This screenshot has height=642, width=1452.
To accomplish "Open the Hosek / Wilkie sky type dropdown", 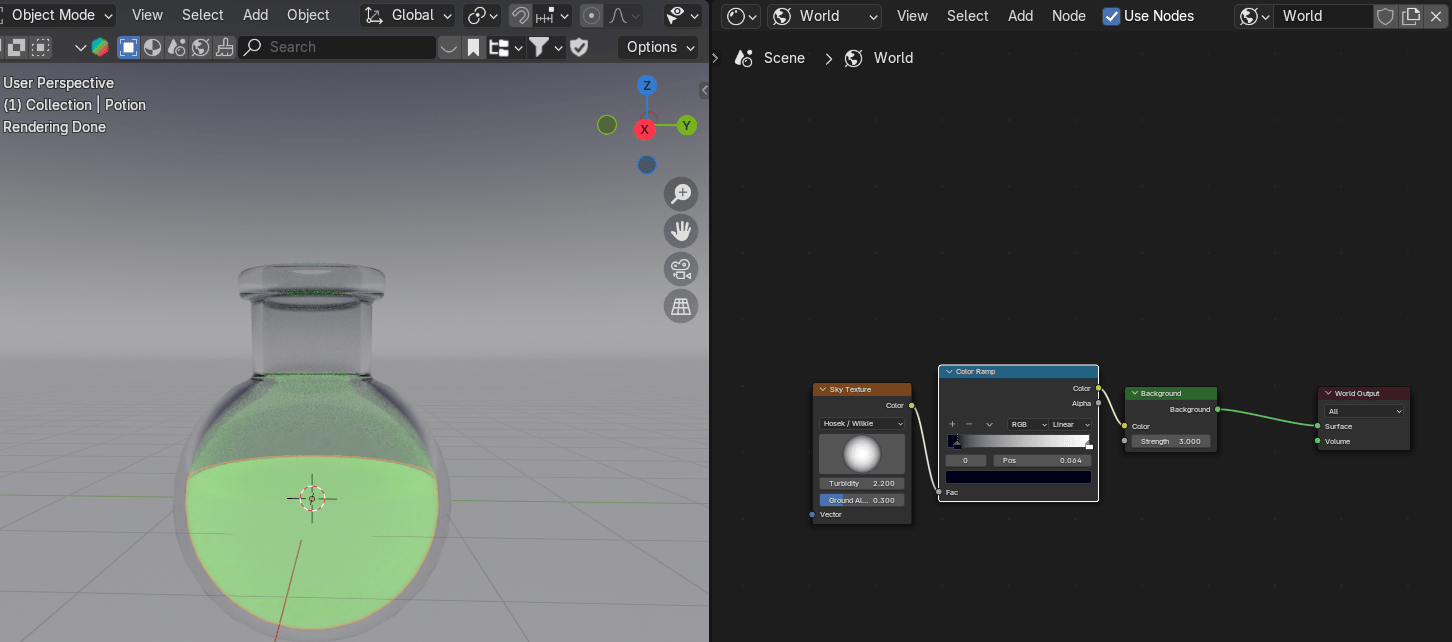I will point(861,423).
